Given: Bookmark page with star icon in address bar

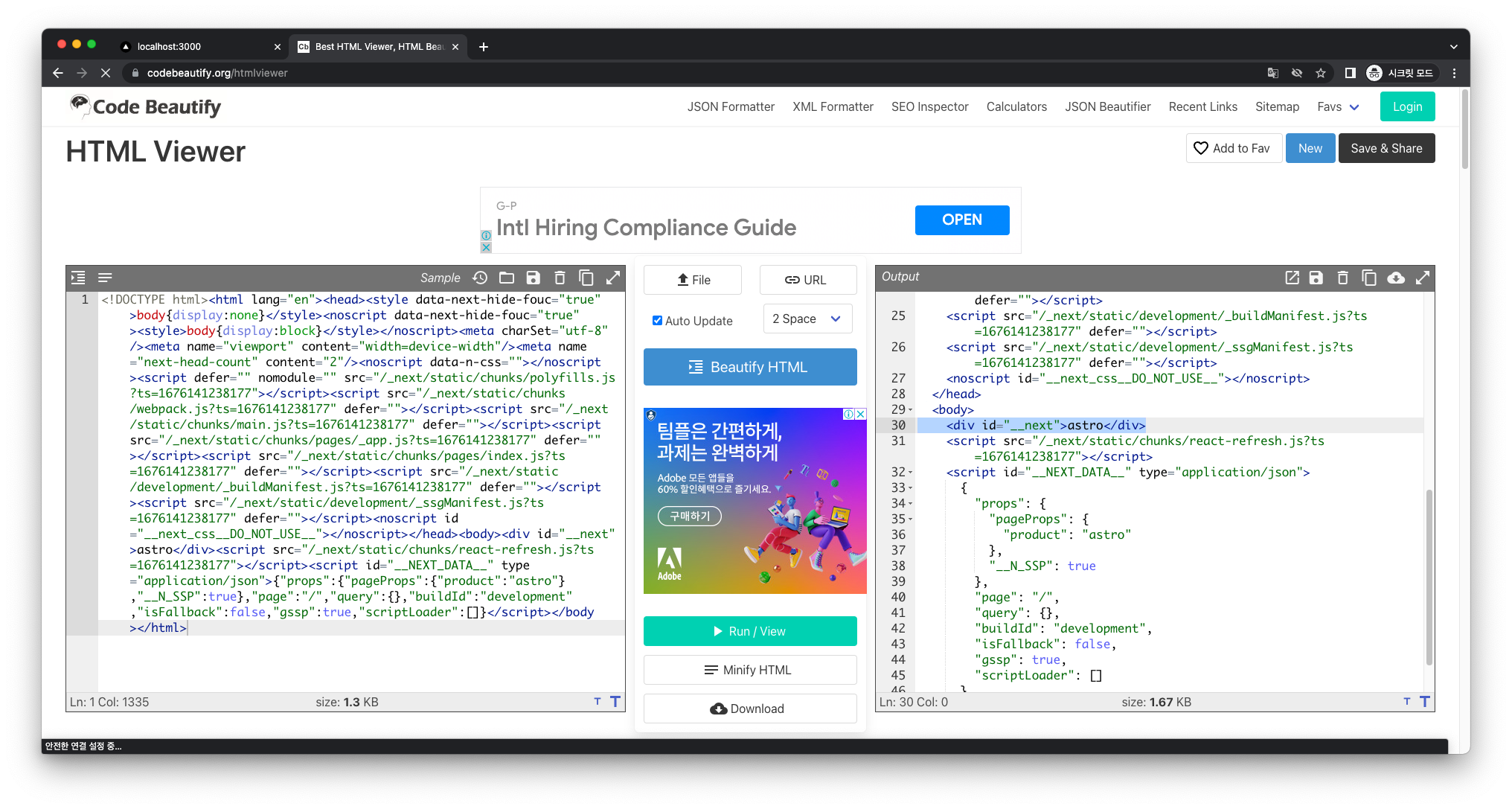Looking at the screenshot, I should (x=1321, y=73).
